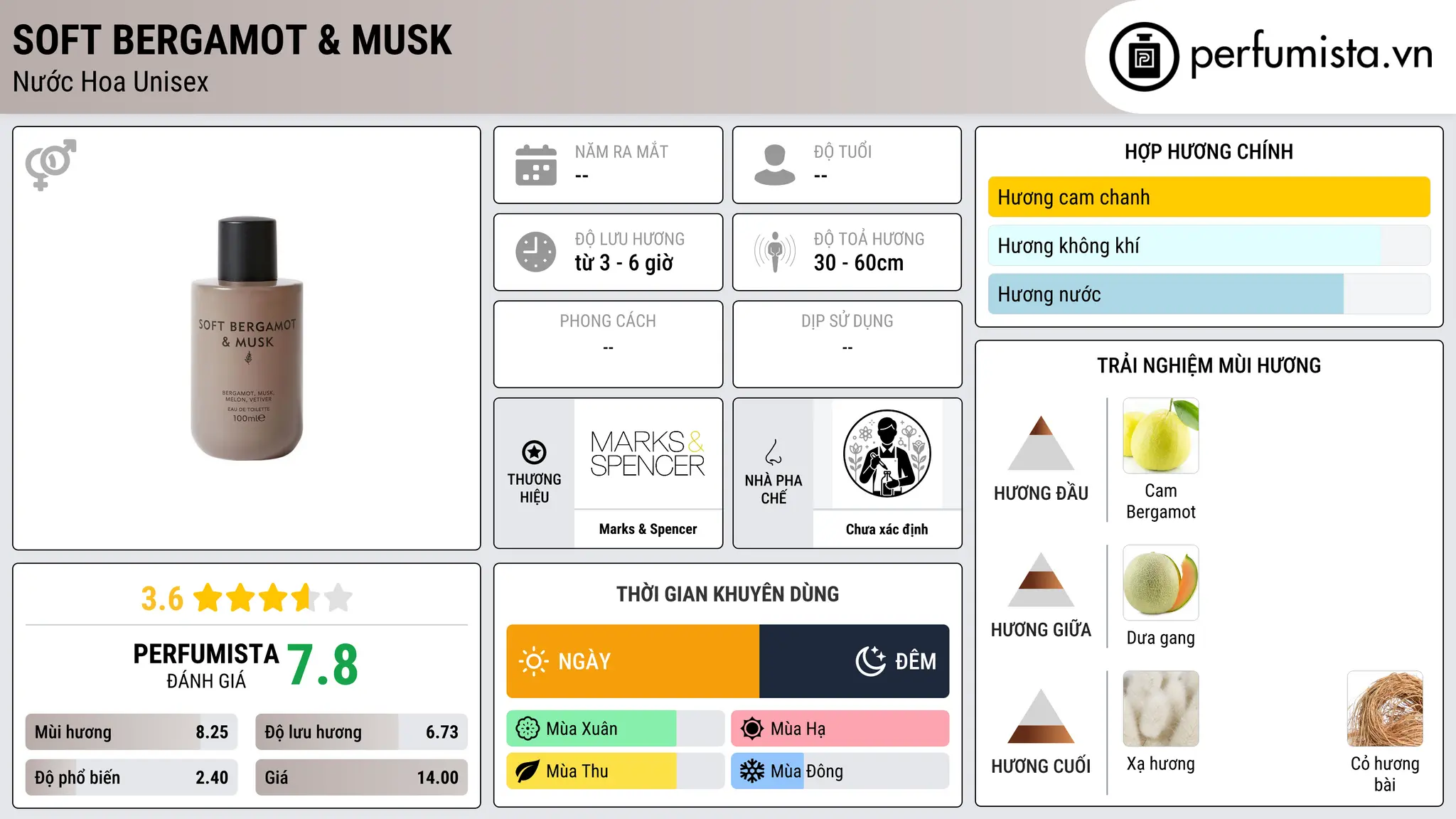Click the perfumista.vn perfume bottle logo

coord(1144,56)
